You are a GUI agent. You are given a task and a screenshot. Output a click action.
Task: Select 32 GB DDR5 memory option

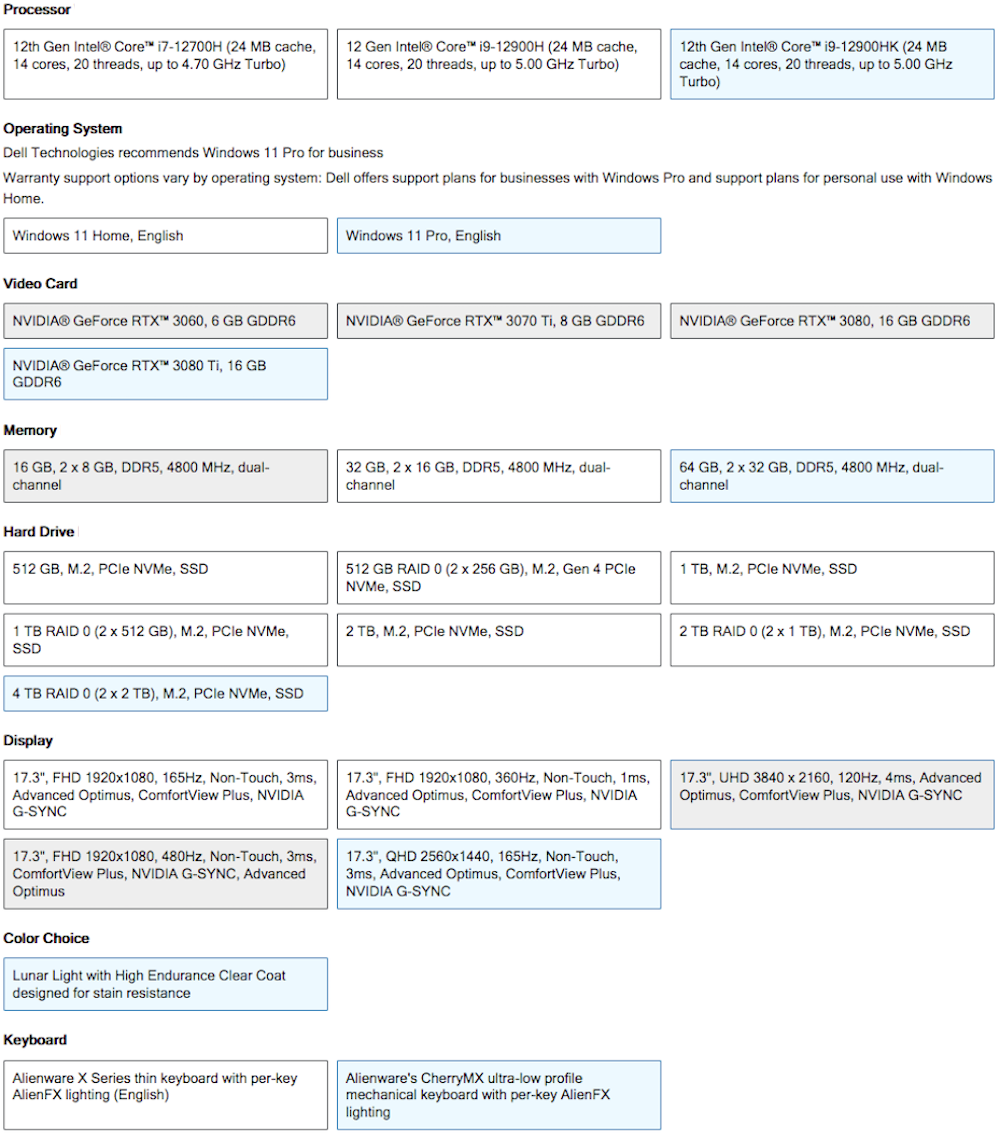(x=499, y=476)
